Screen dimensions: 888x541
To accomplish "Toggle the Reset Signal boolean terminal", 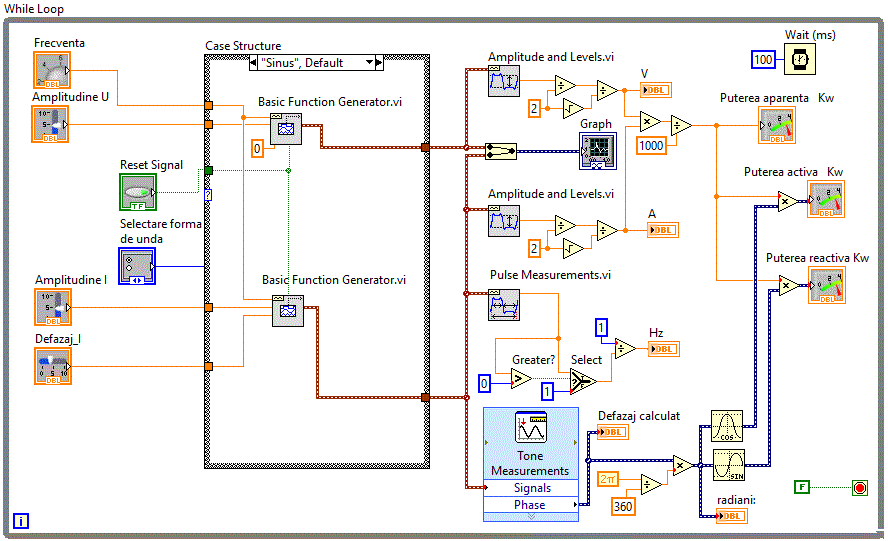I will [x=137, y=192].
